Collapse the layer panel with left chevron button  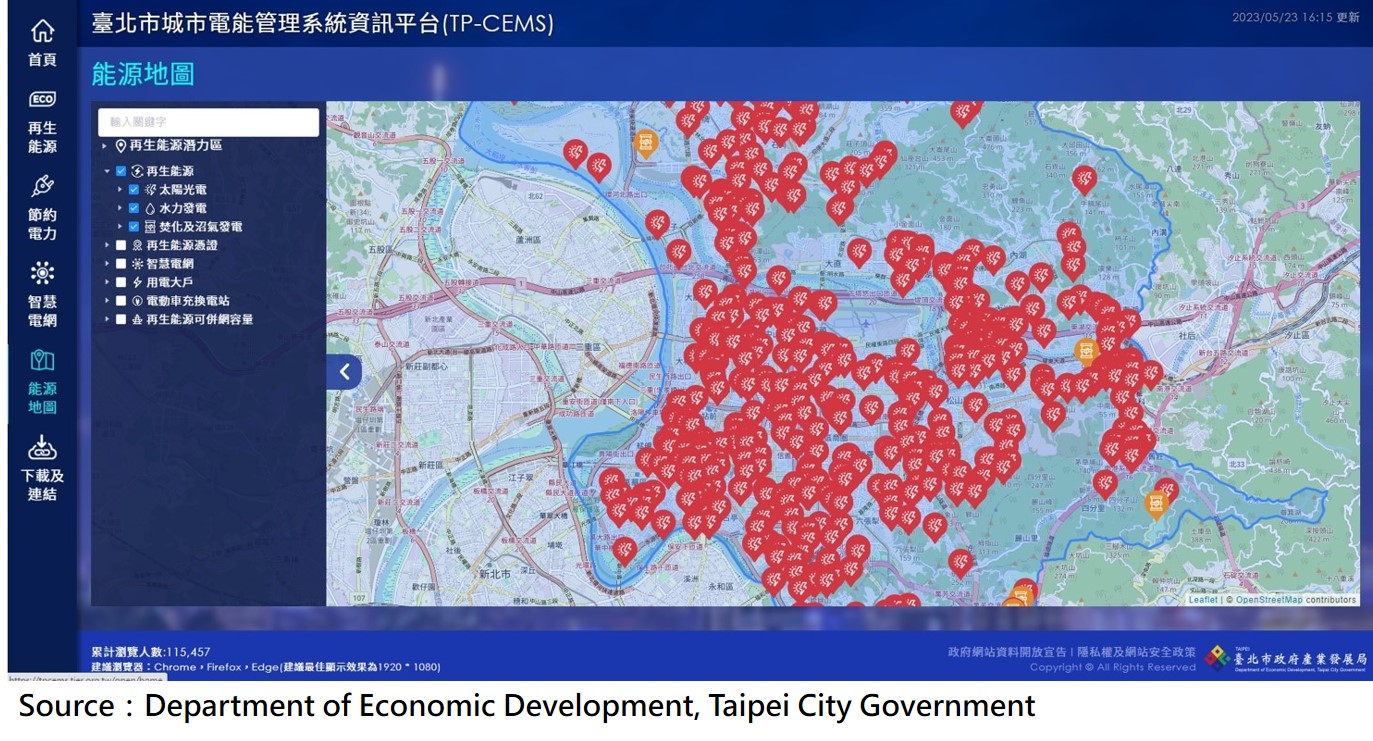pos(343,372)
